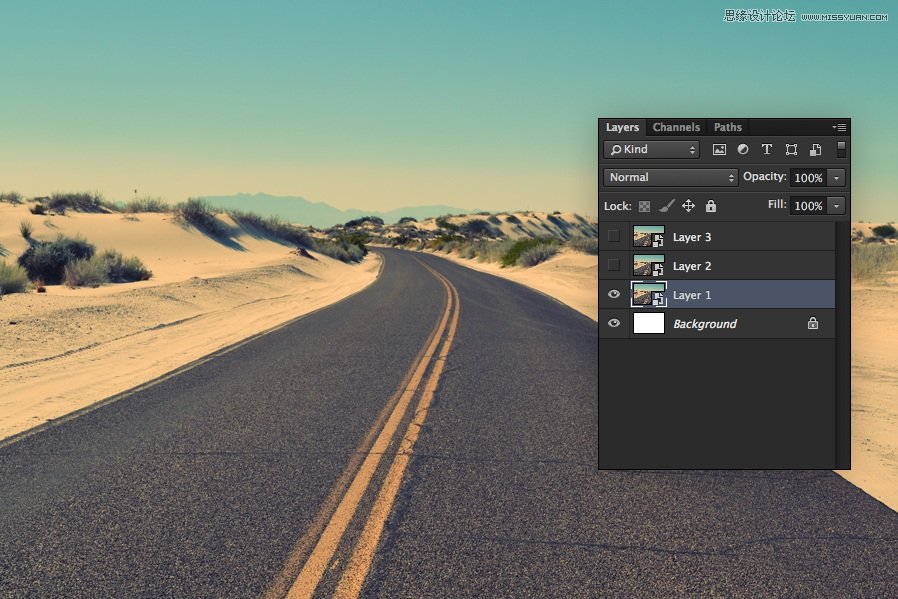Switch to the Channels tab
Image resolution: width=898 pixels, height=599 pixels.
click(x=676, y=127)
